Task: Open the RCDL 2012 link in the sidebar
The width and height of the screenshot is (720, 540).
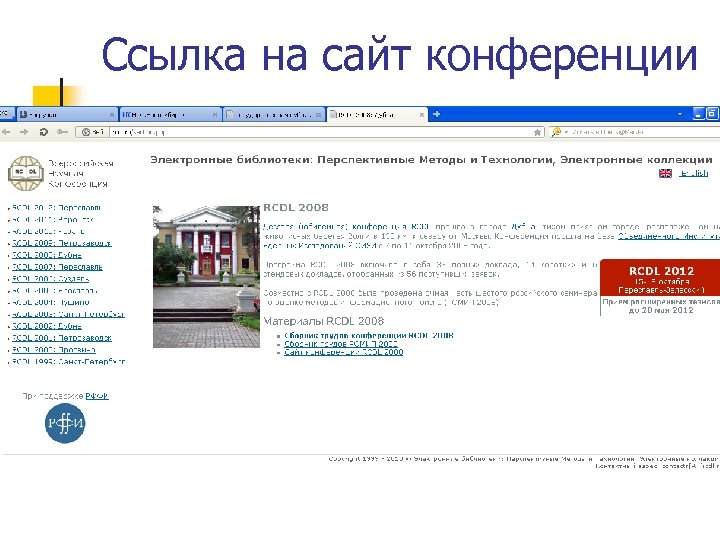Action: [x=56, y=208]
